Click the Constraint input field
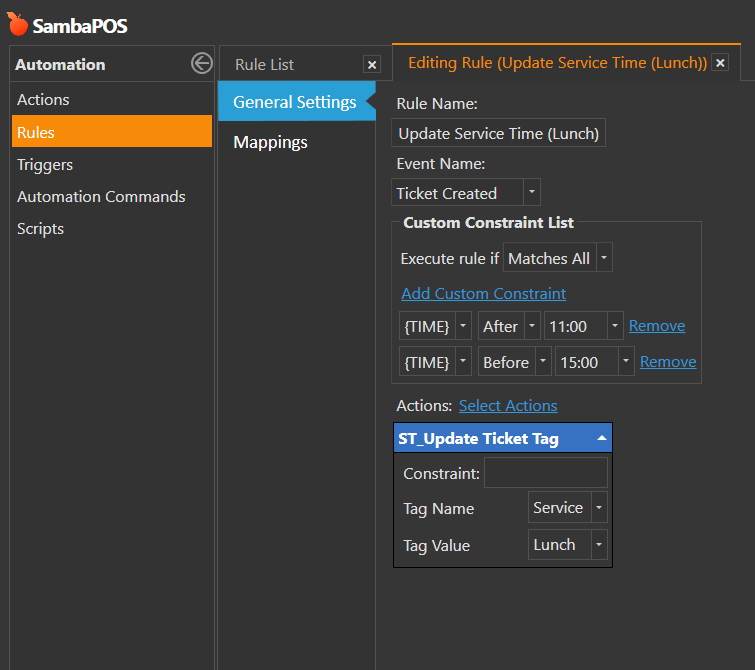The image size is (755, 670). click(545, 473)
